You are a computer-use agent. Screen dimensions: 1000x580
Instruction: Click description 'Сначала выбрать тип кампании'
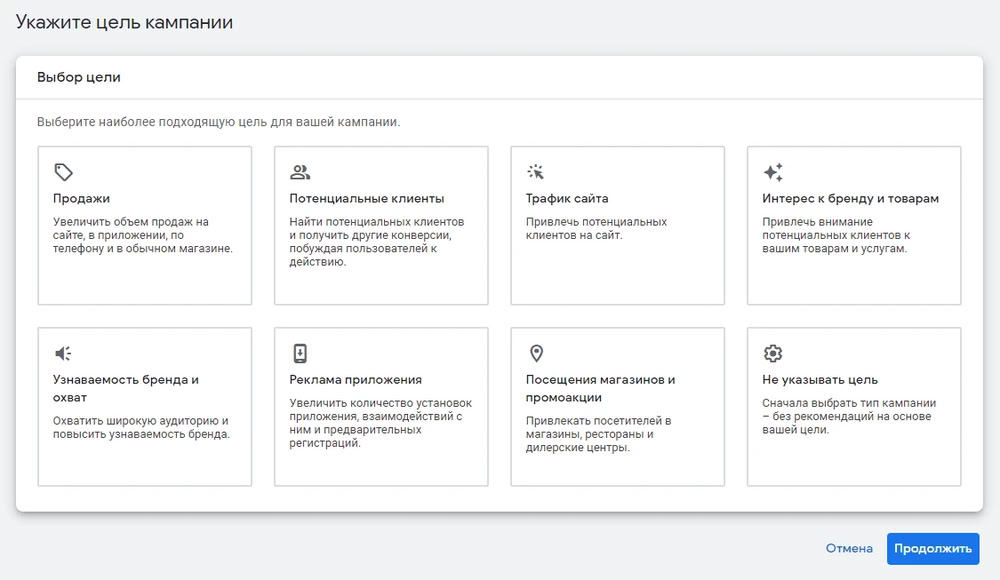pos(849,416)
